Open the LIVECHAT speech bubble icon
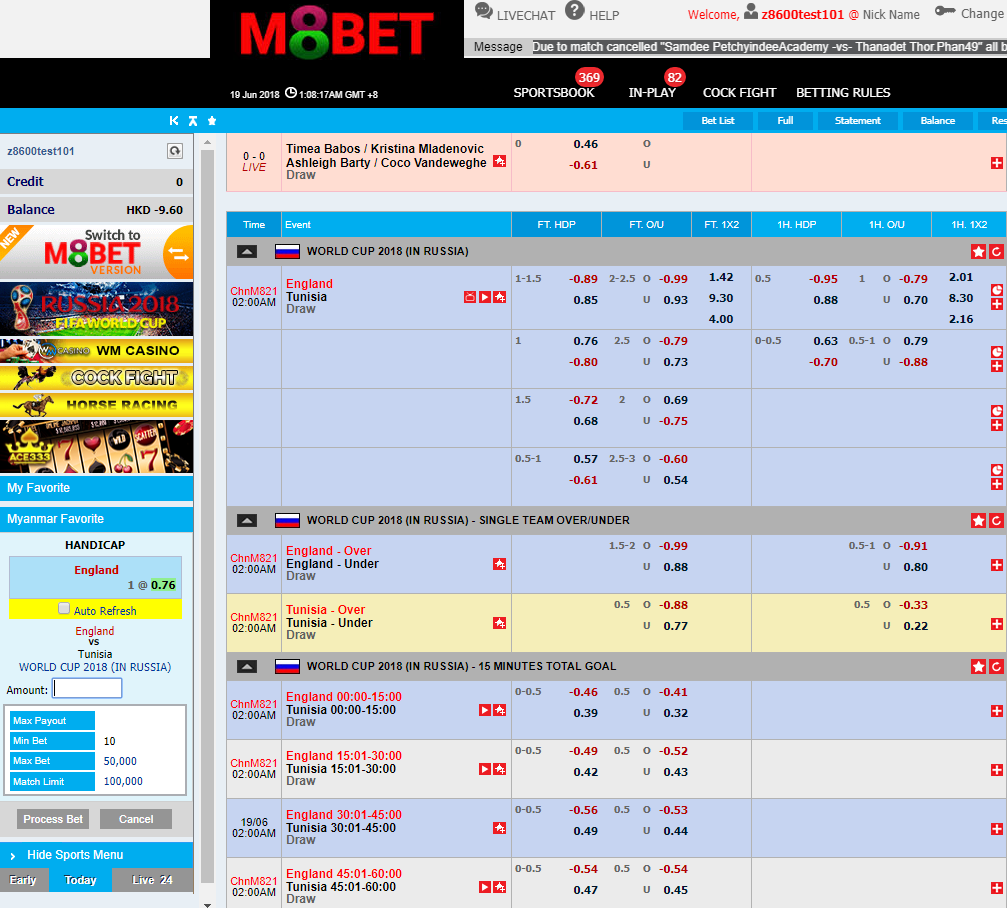This screenshot has height=908, width=1007. [484, 11]
